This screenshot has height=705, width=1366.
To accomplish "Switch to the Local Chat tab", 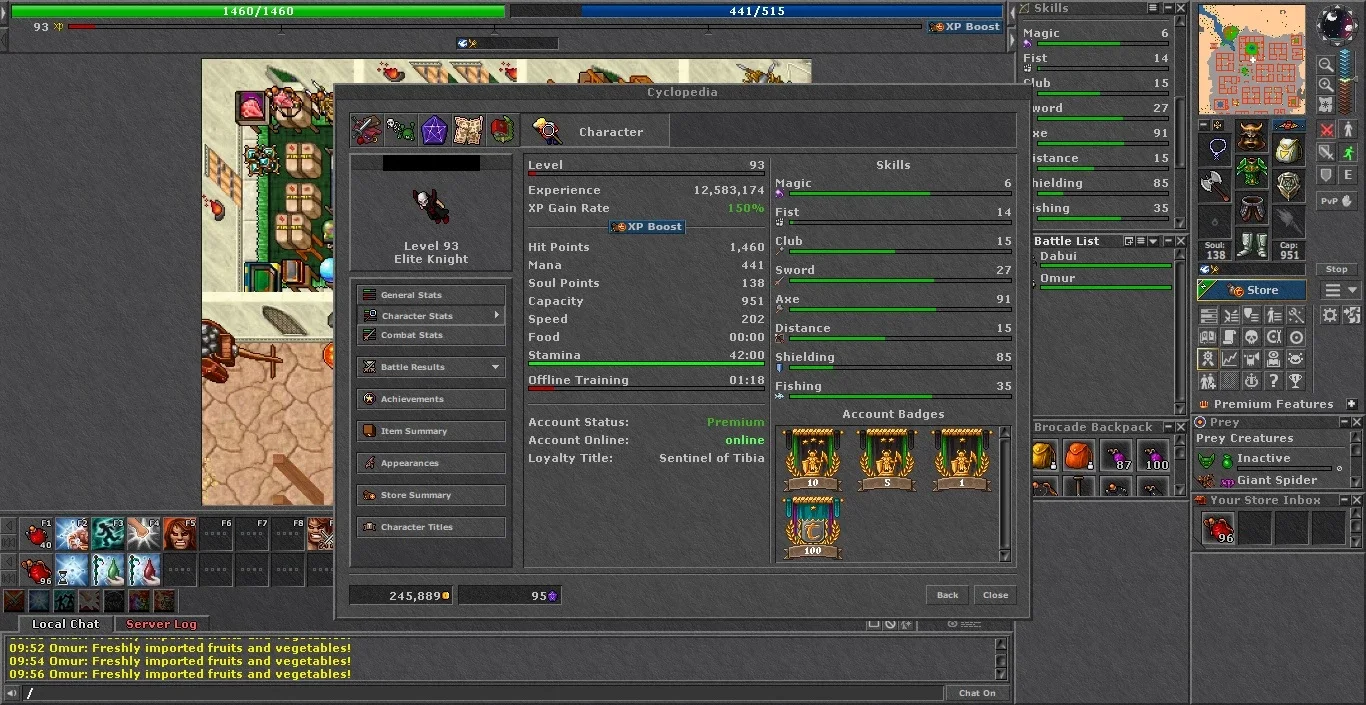I will point(65,624).
